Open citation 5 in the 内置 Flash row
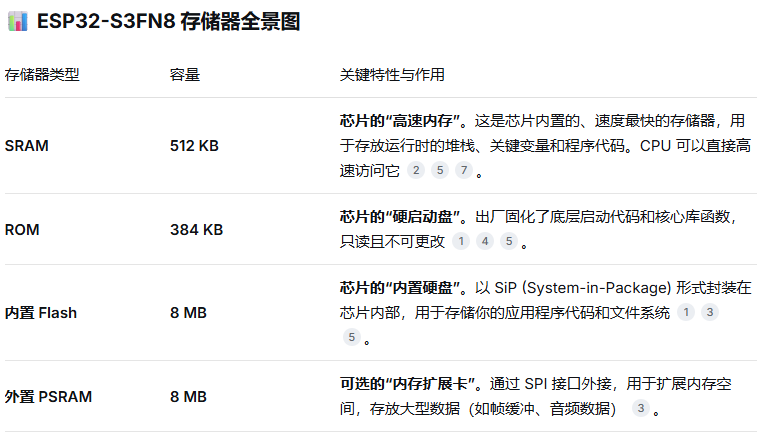Viewport: 777px width, 436px height. [351, 338]
